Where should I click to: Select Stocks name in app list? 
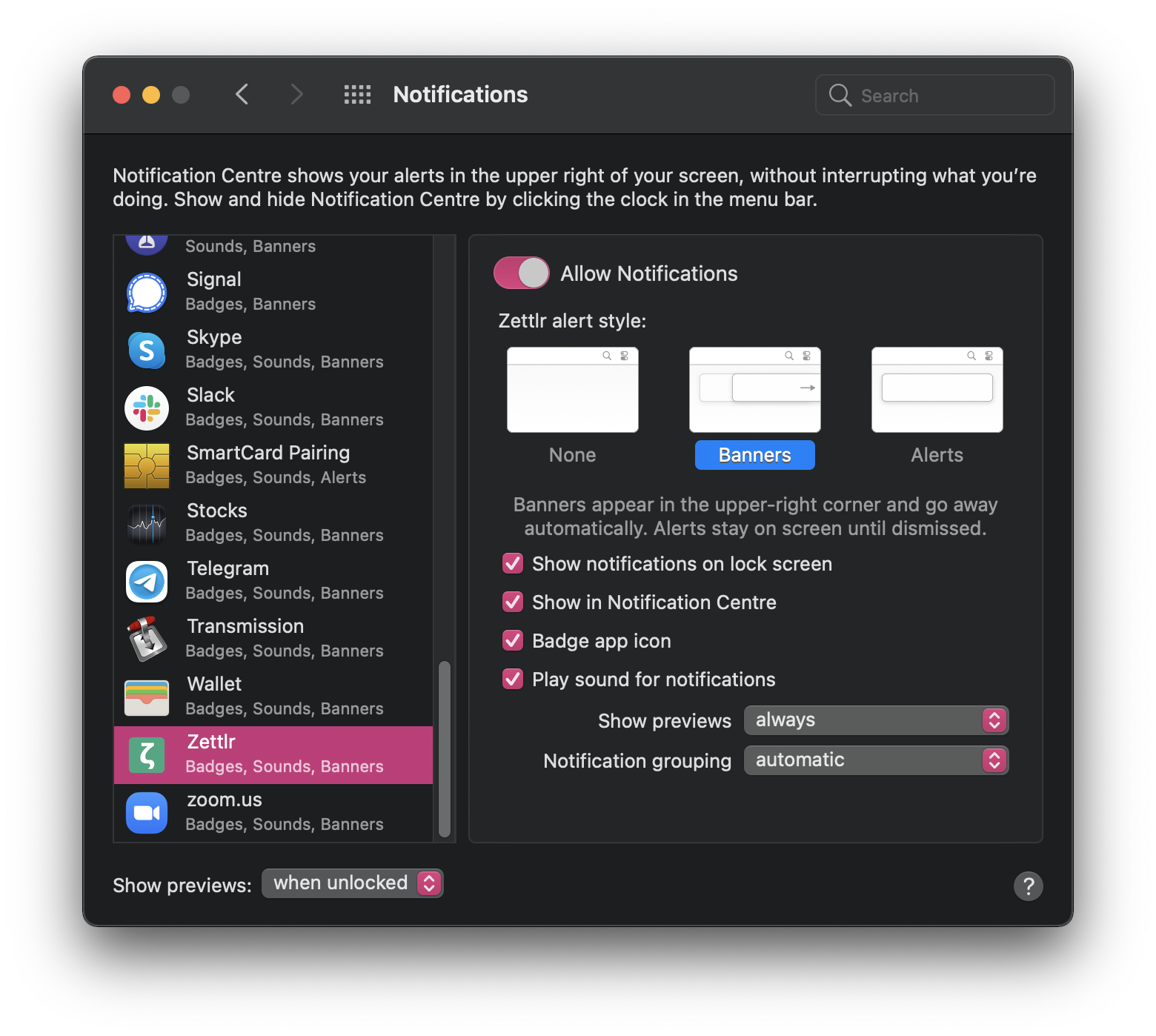point(216,511)
